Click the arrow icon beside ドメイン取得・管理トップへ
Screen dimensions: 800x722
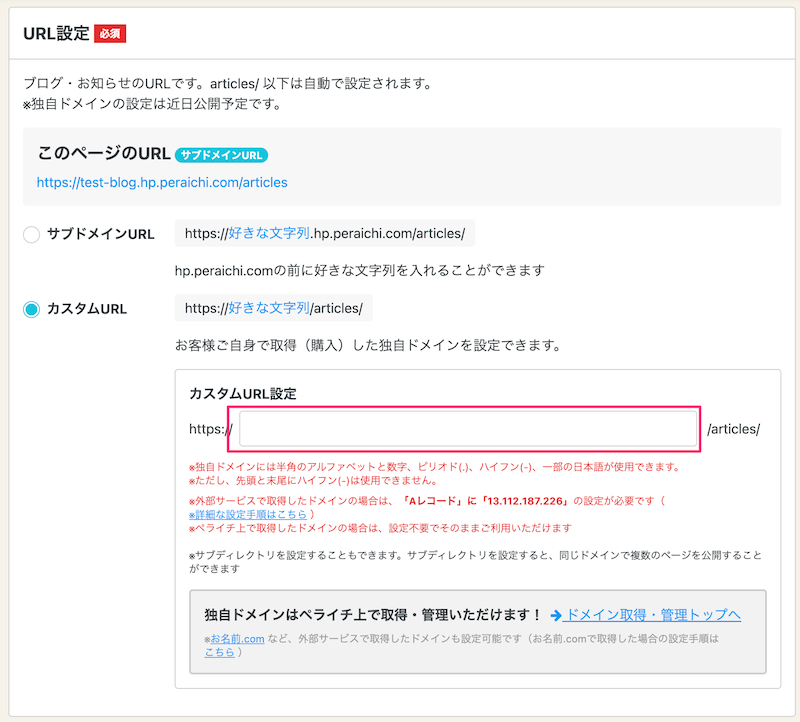coord(556,615)
